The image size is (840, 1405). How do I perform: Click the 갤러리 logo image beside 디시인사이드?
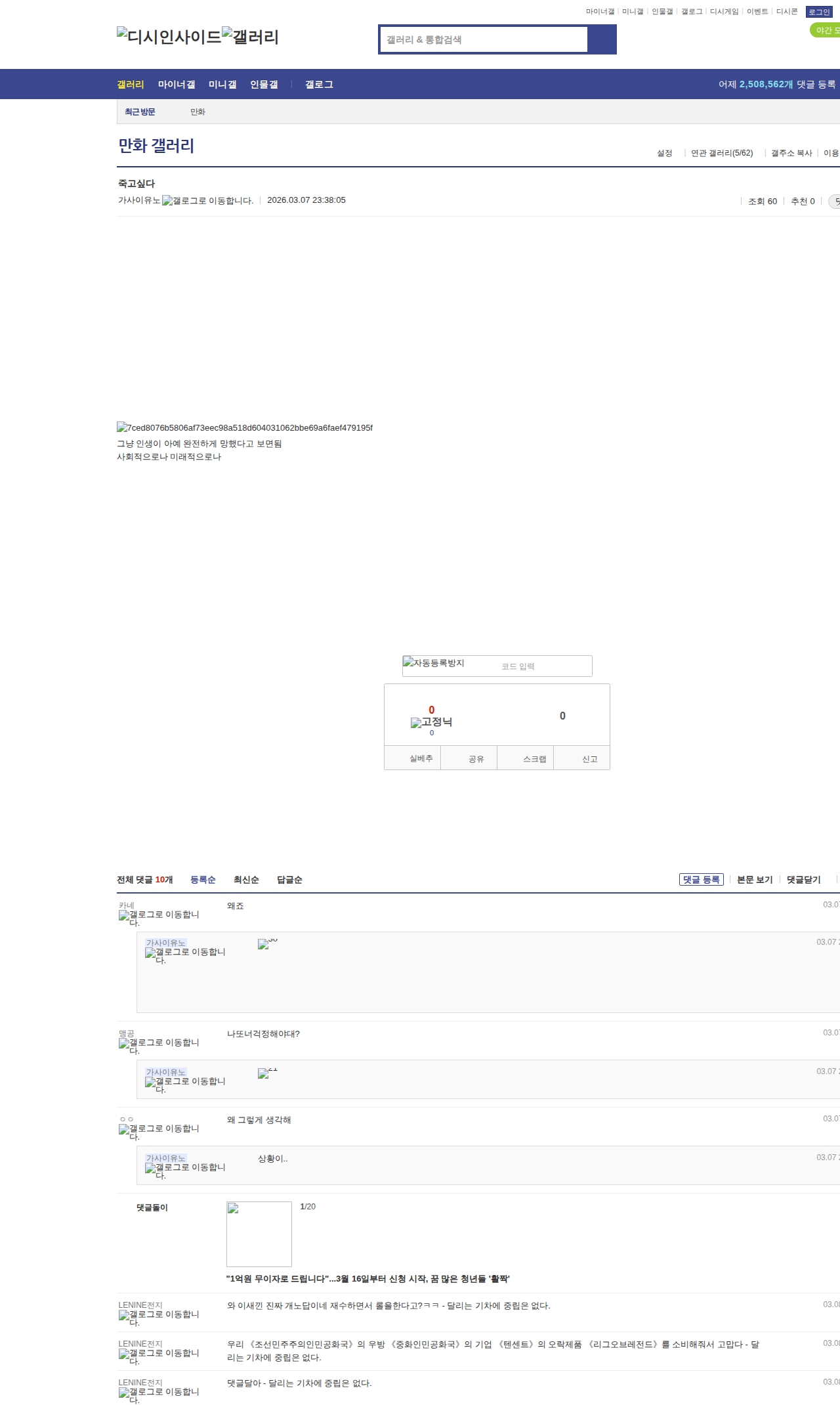point(251,37)
